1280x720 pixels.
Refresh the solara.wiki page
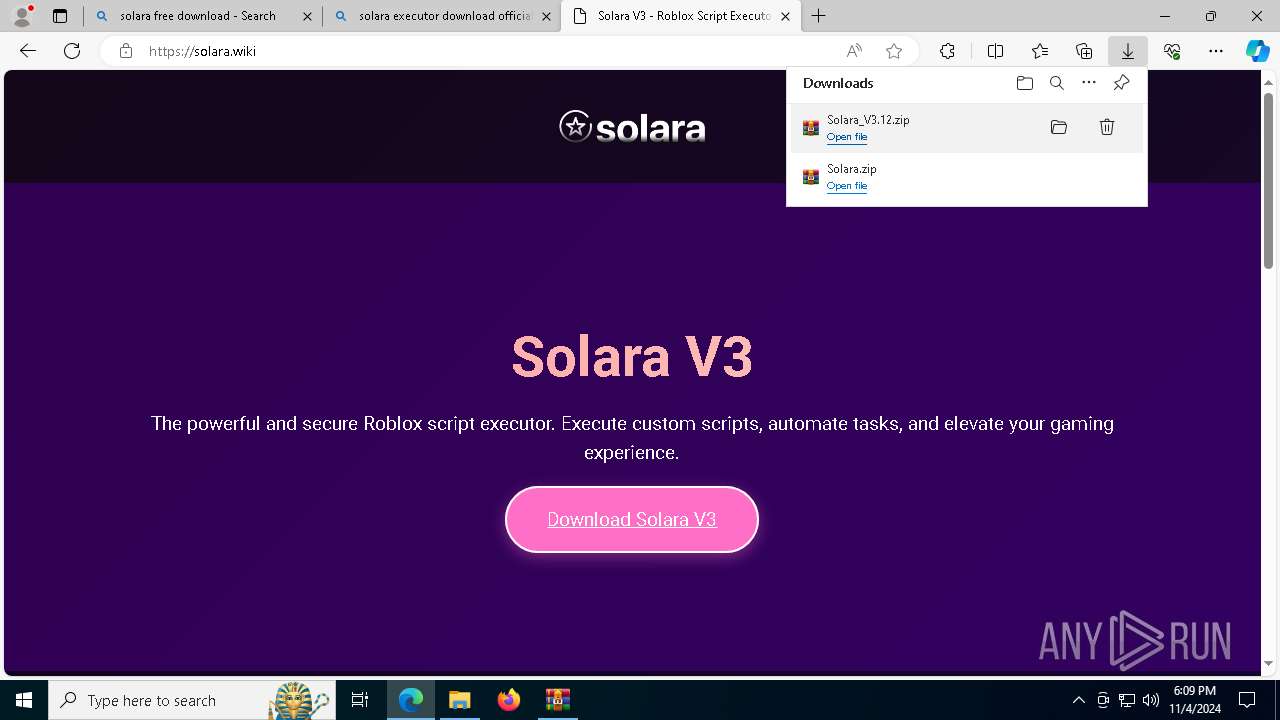click(72, 51)
